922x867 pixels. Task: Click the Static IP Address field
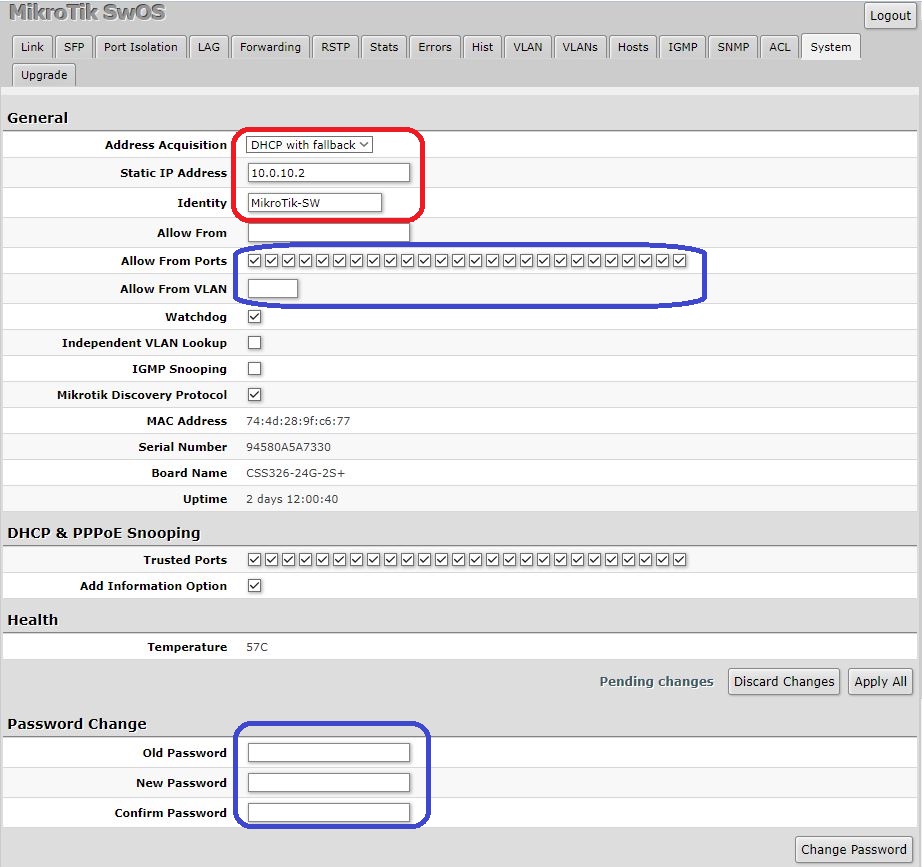(x=328, y=173)
